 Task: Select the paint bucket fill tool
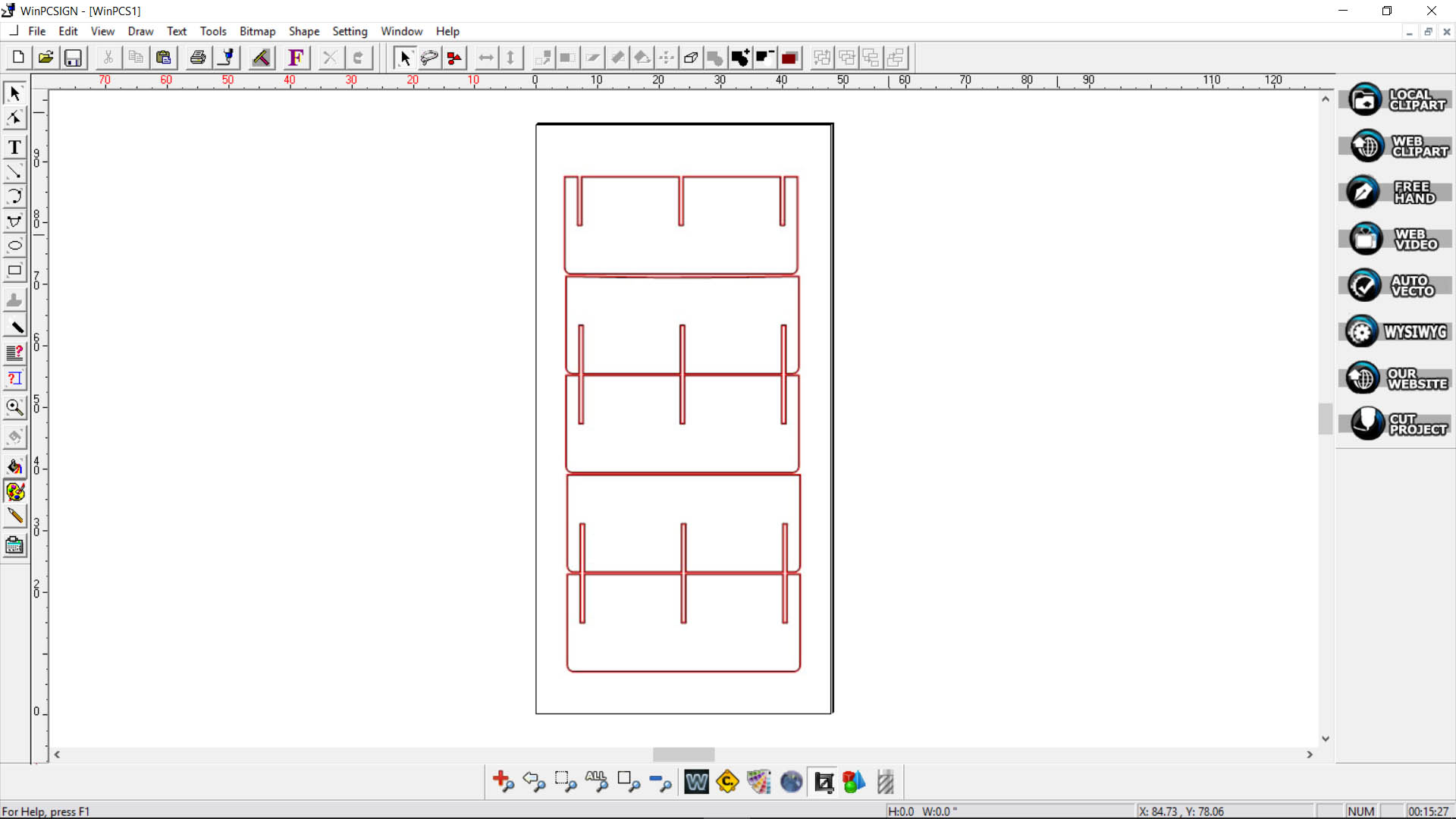pos(14,466)
